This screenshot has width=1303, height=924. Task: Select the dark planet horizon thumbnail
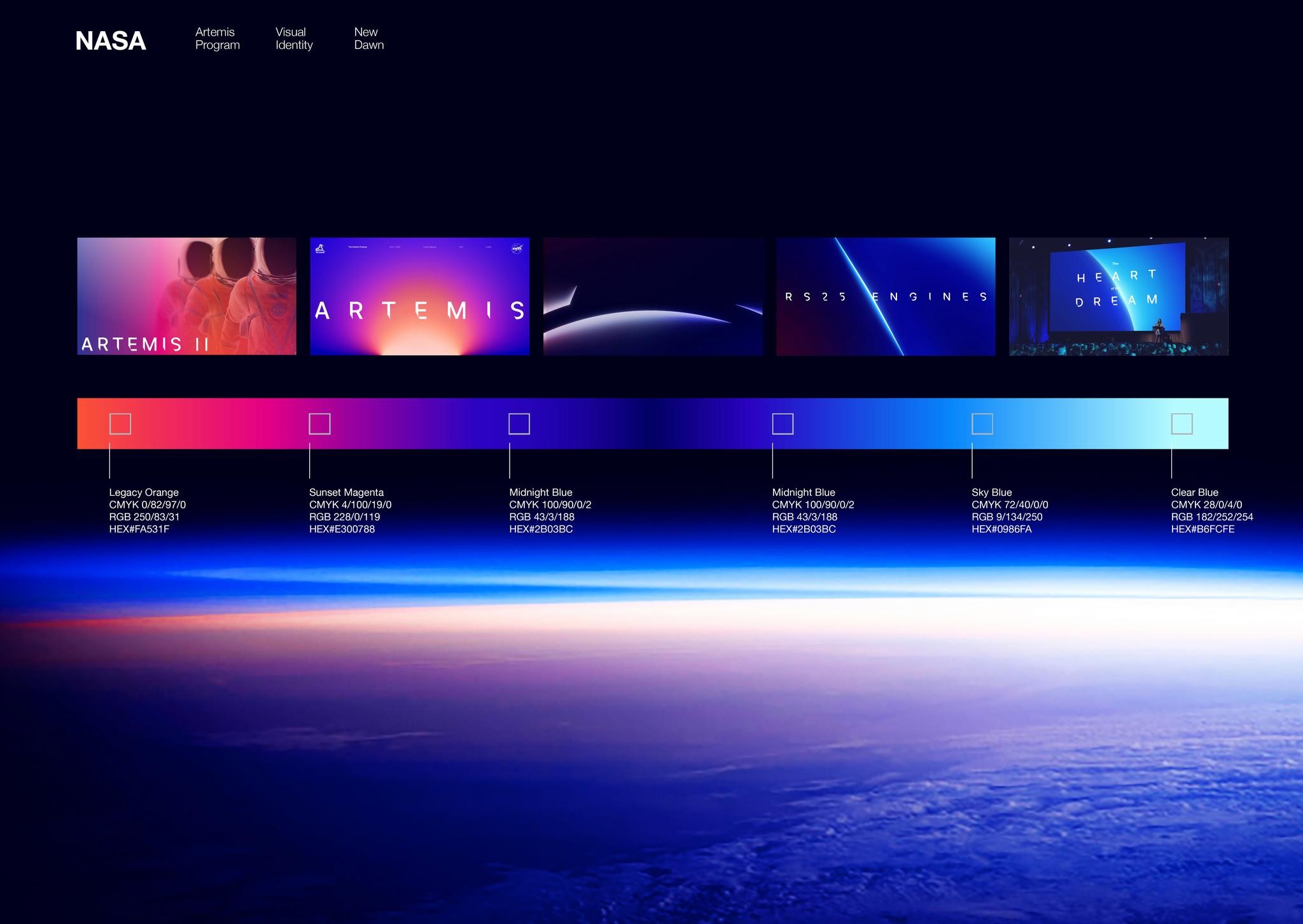pyautogui.click(x=653, y=297)
